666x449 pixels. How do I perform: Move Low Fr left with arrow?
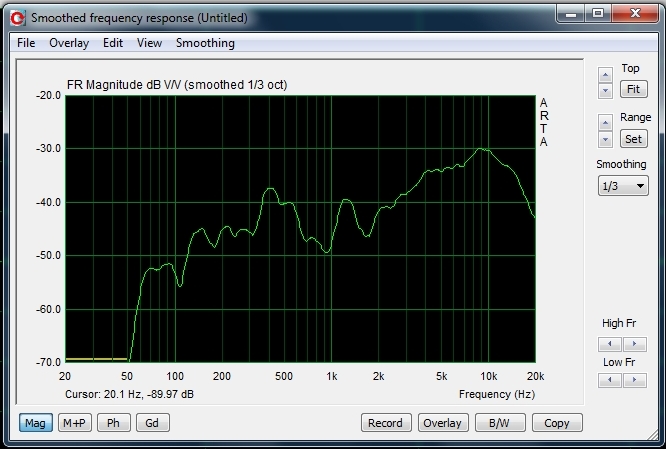click(x=610, y=380)
